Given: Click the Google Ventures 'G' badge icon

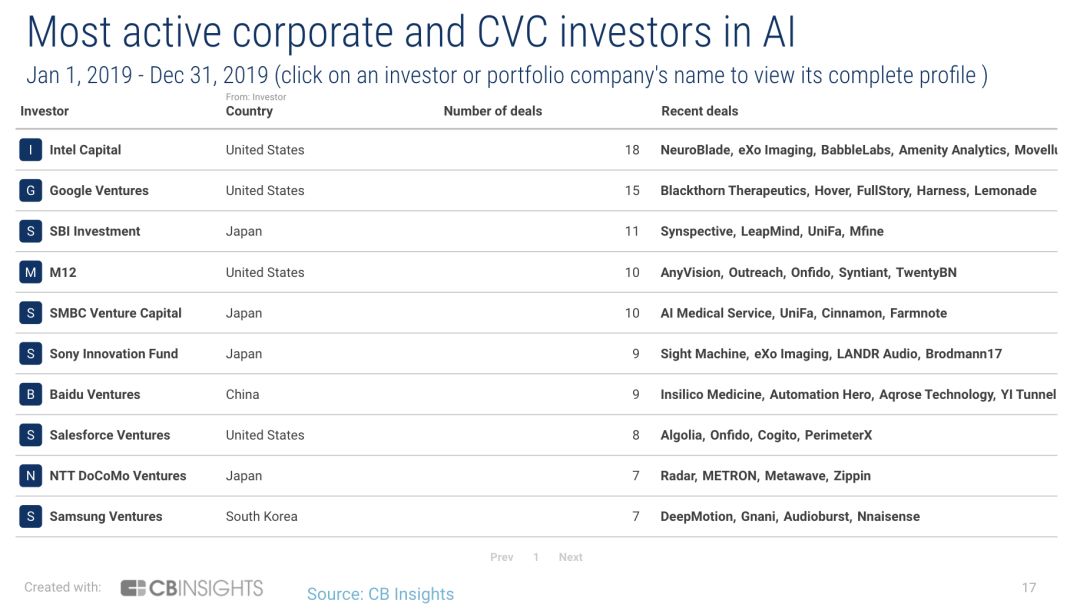Looking at the screenshot, I should [31, 191].
